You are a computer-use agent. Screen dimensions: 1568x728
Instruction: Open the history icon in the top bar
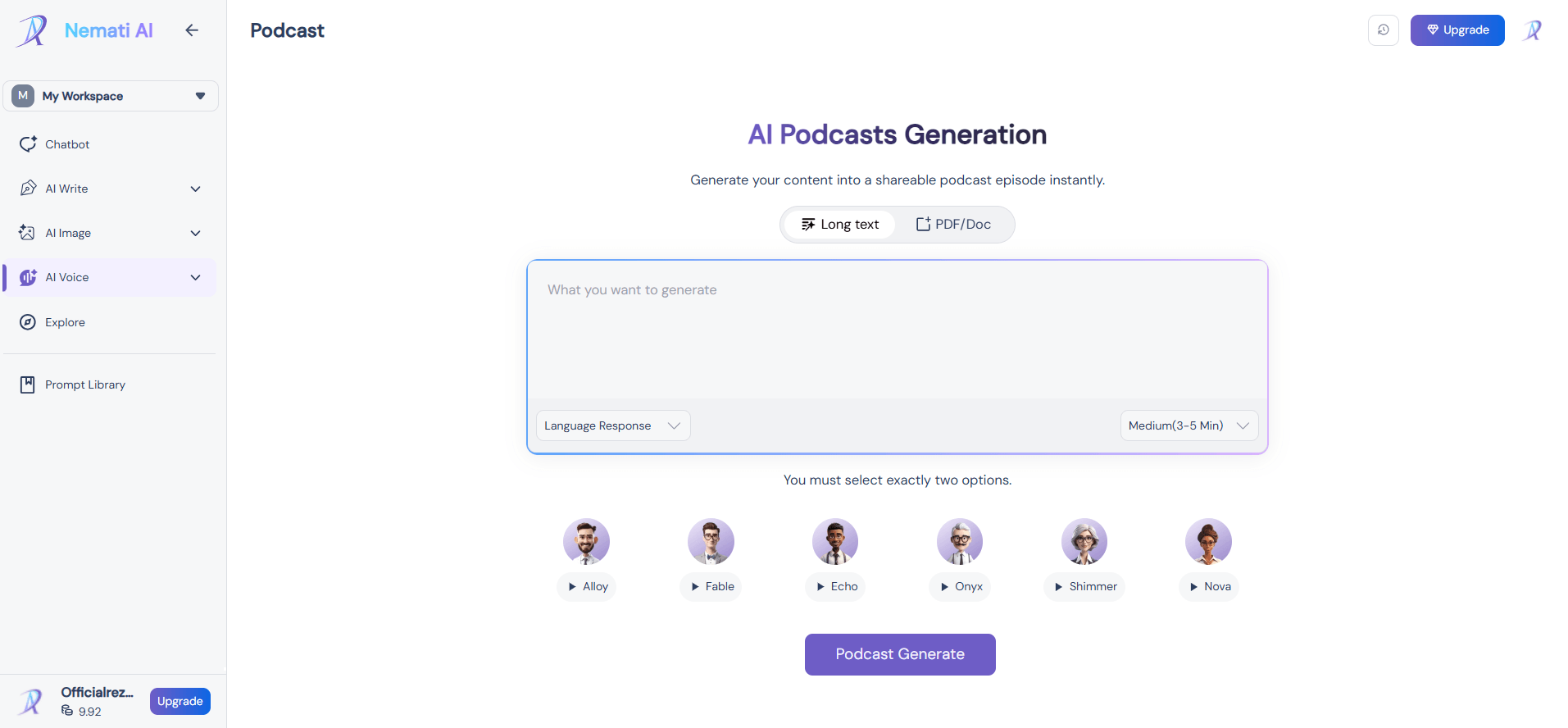point(1384,30)
